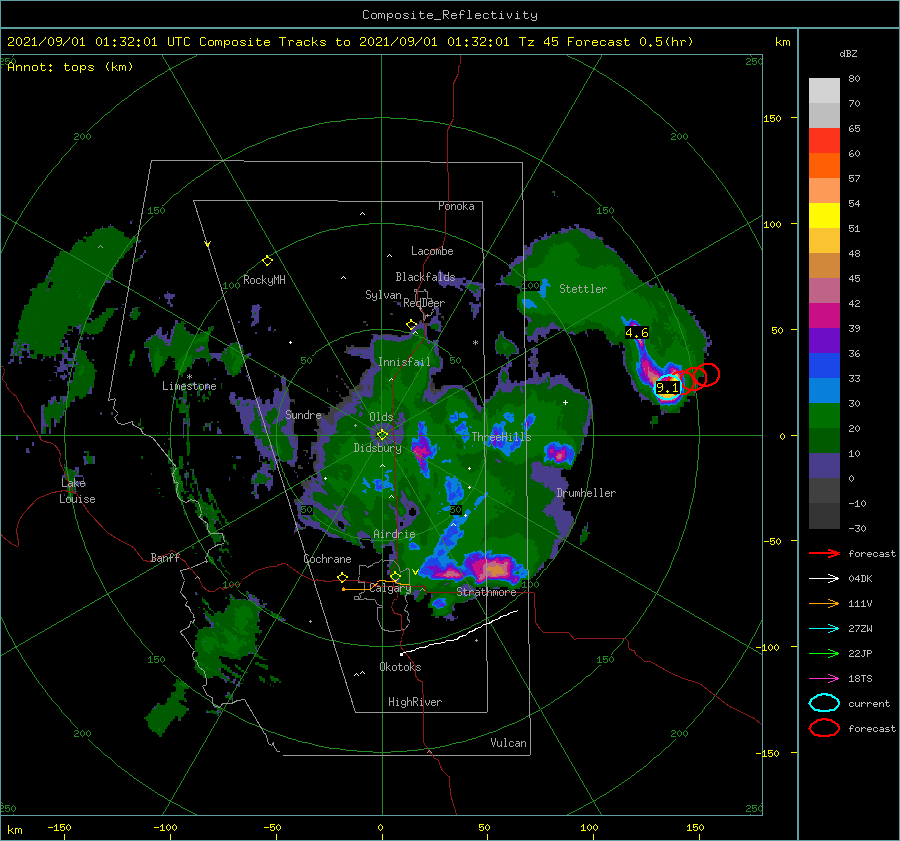900x841 pixels.
Task: Click the ThreeHills town label
Action: tap(501, 437)
